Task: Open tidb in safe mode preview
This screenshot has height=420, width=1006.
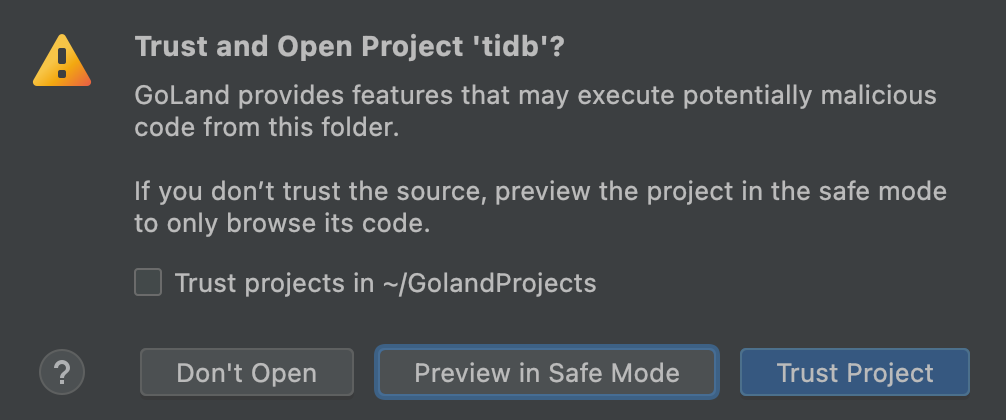Action: click(546, 373)
